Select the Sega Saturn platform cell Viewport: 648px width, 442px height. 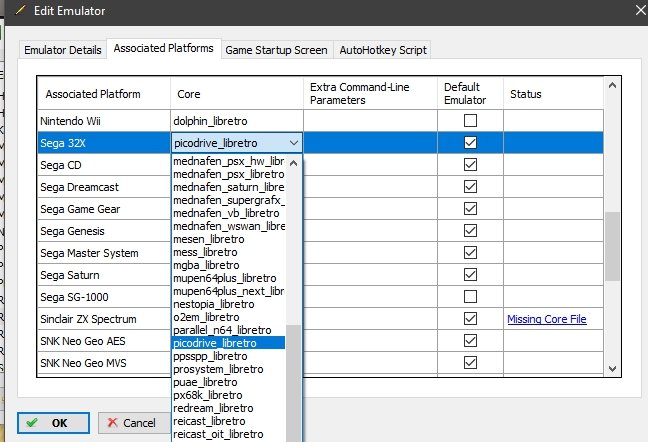coord(104,275)
